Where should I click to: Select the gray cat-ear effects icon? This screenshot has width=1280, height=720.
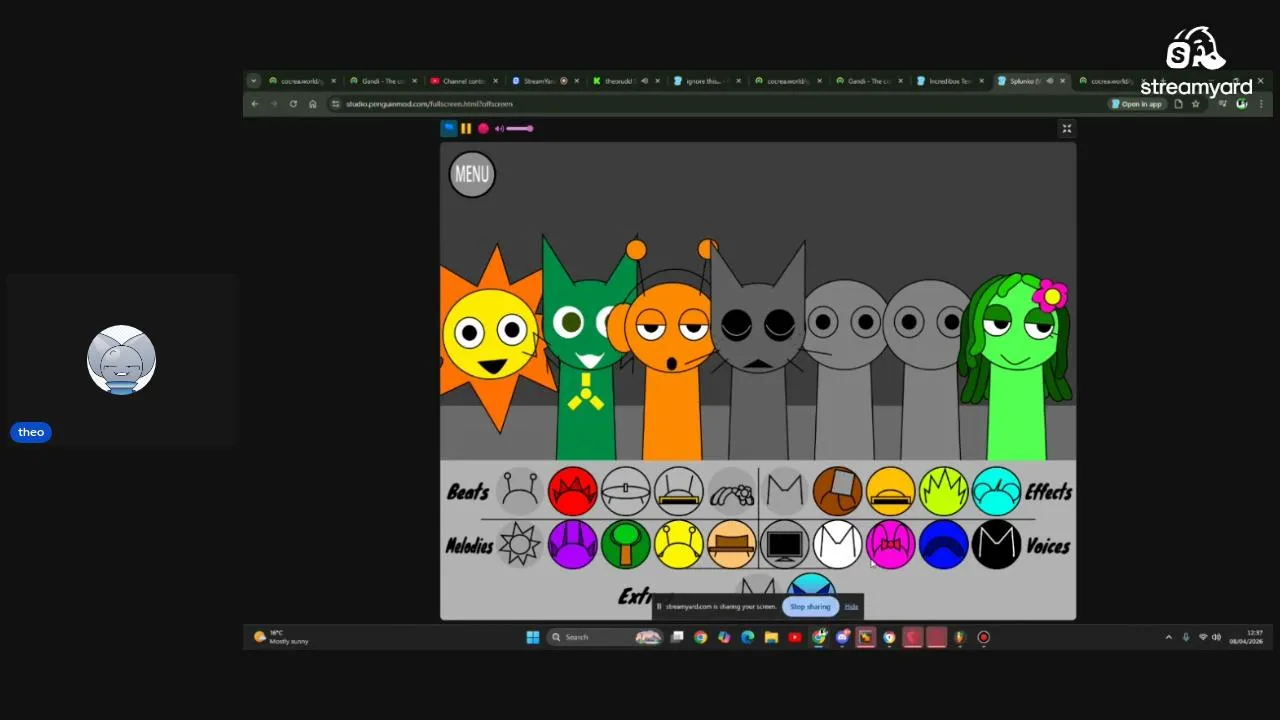(x=785, y=491)
